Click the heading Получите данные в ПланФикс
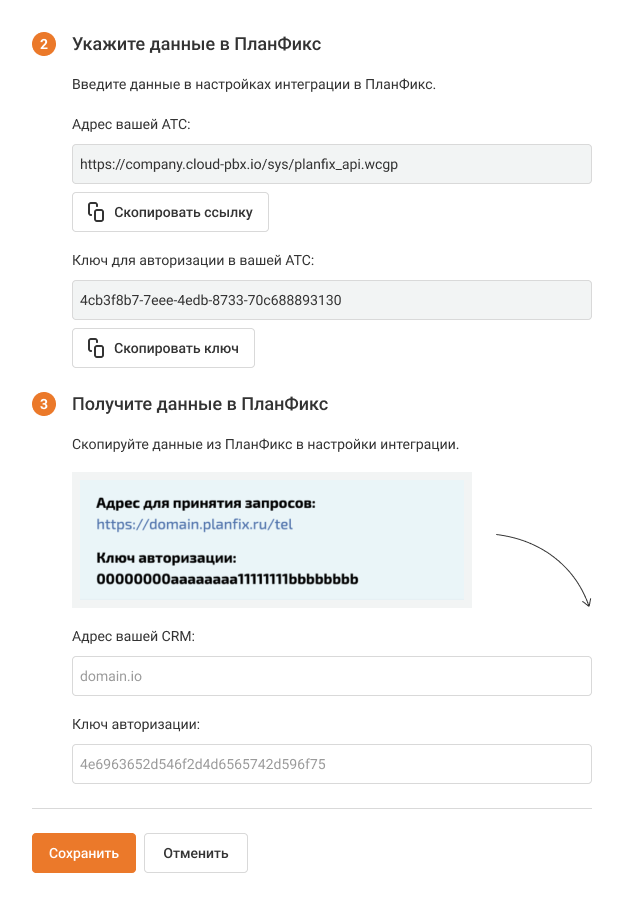Image resolution: width=624 pixels, height=905 pixels. [x=200, y=405]
